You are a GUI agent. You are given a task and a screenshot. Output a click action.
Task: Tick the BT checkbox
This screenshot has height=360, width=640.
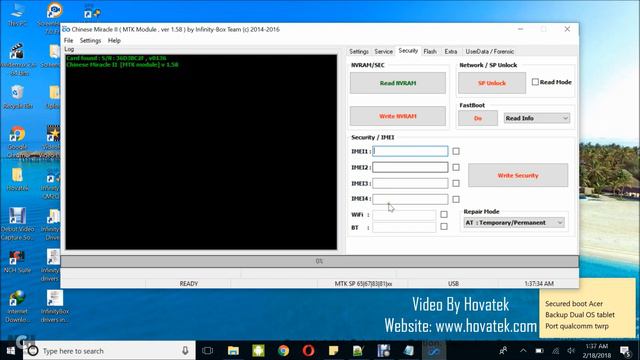444,227
